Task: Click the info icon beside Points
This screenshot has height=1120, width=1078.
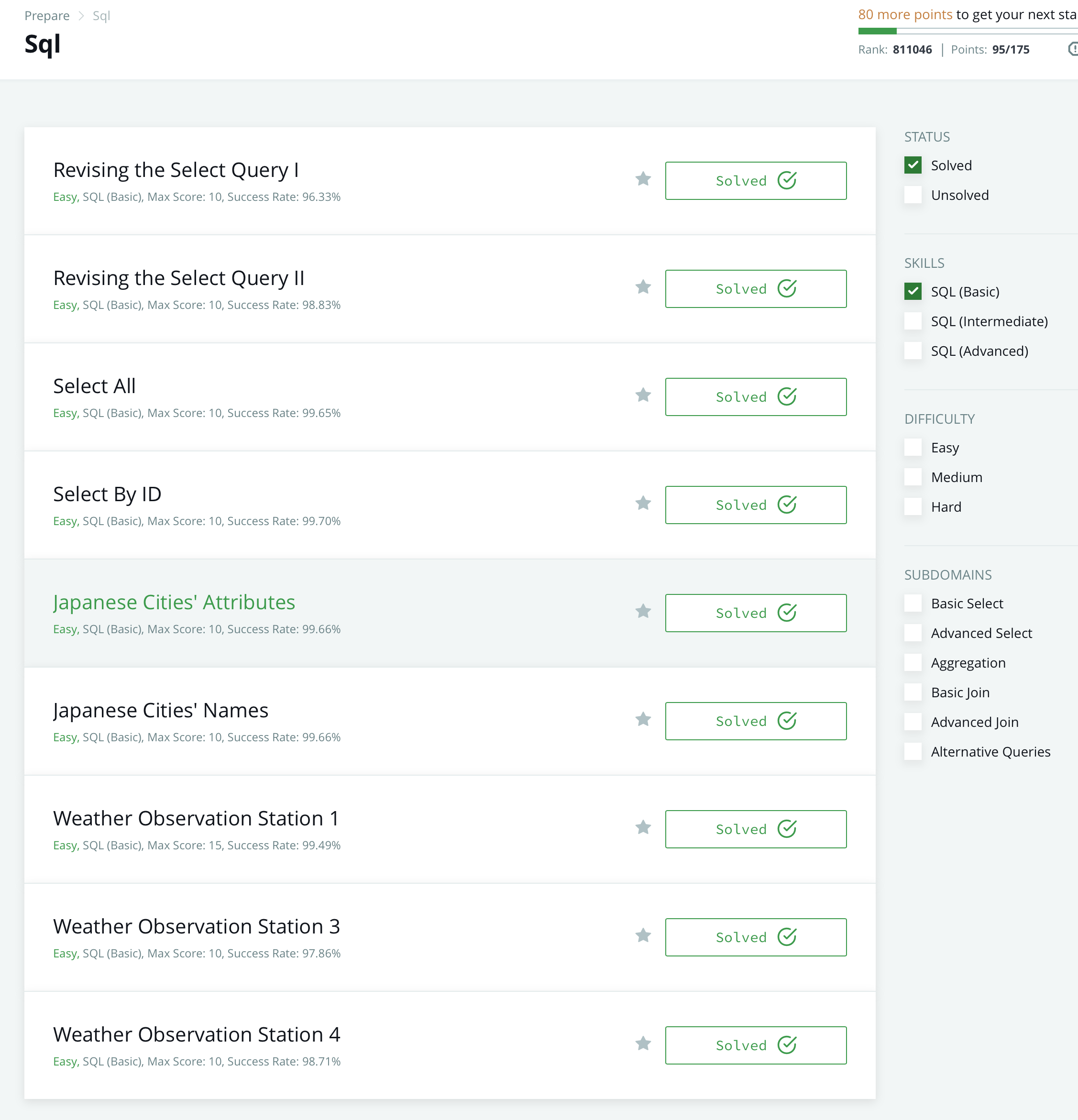Action: [1073, 49]
